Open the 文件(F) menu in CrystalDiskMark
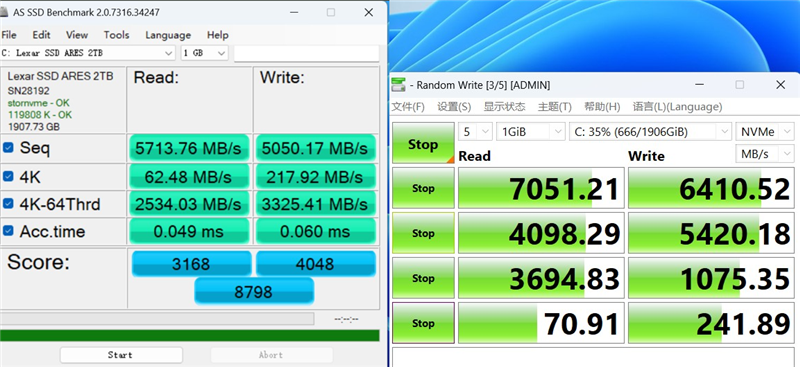 (408, 107)
